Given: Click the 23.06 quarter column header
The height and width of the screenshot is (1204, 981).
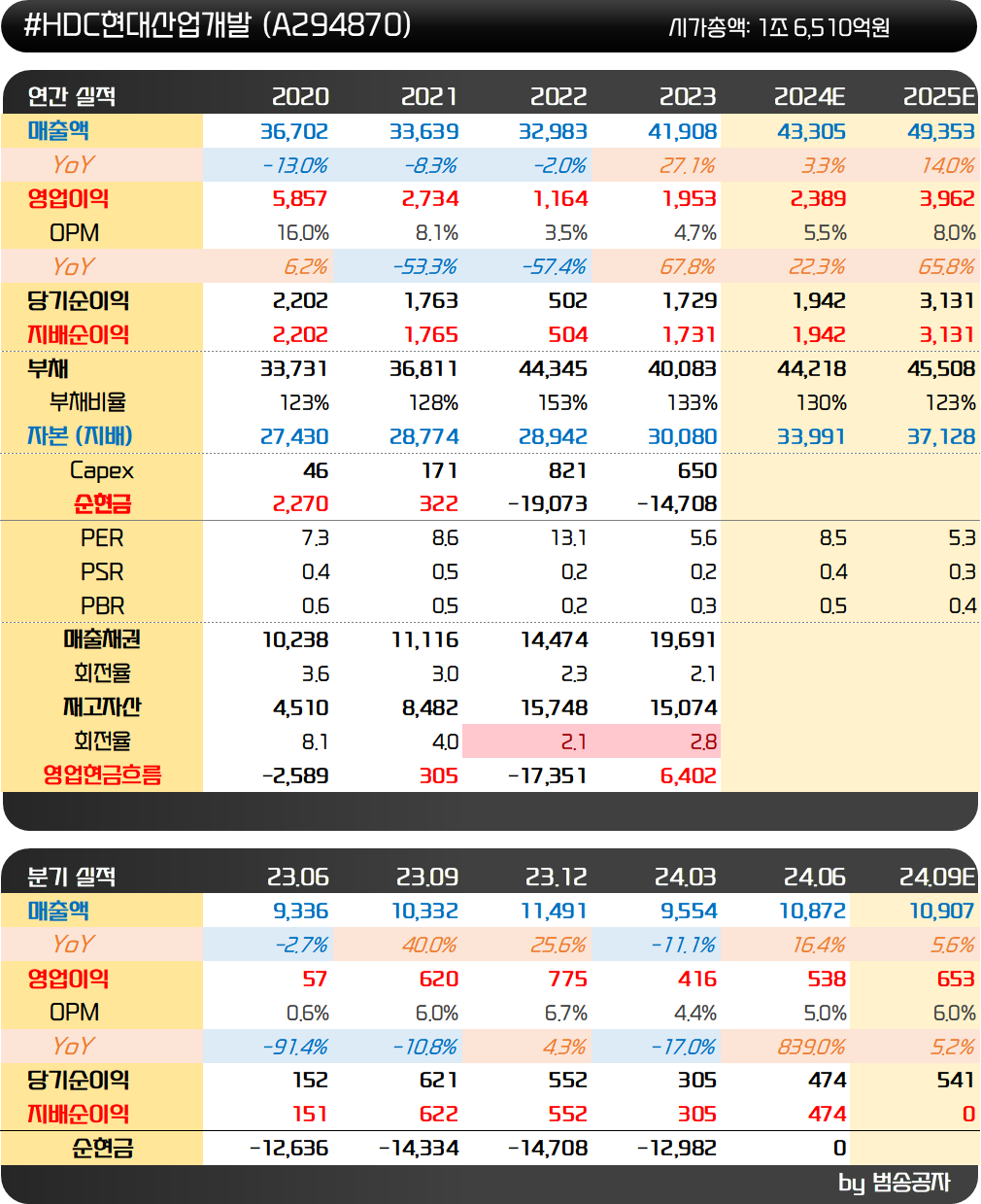Looking at the screenshot, I should point(298,877).
